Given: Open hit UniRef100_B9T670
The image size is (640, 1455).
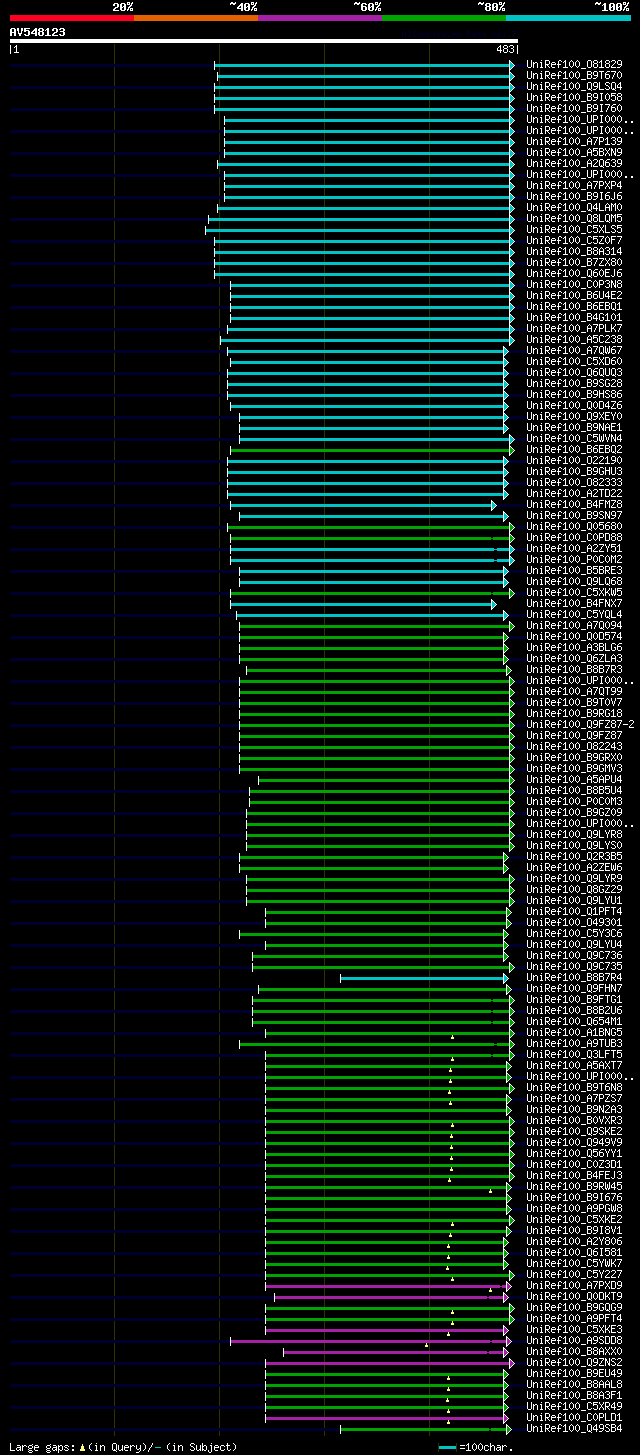Looking at the screenshot, I should [574, 75].
